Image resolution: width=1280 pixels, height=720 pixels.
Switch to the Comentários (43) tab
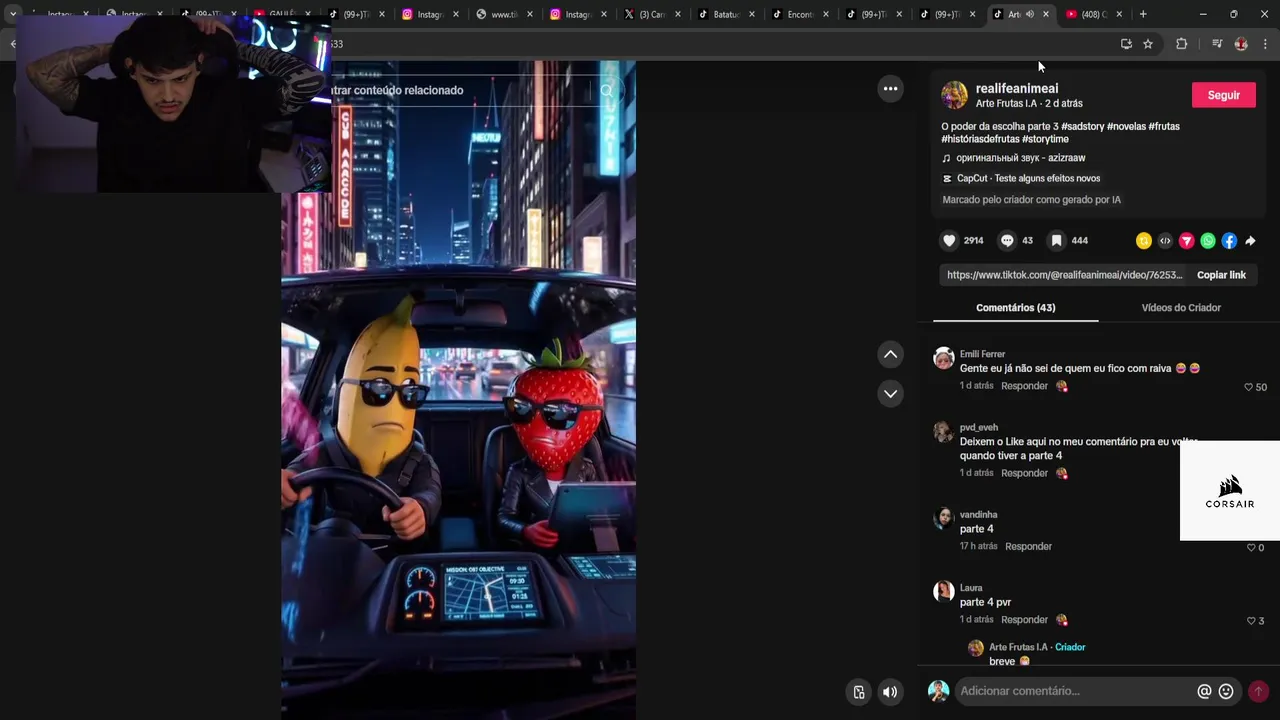pyautogui.click(x=1015, y=308)
